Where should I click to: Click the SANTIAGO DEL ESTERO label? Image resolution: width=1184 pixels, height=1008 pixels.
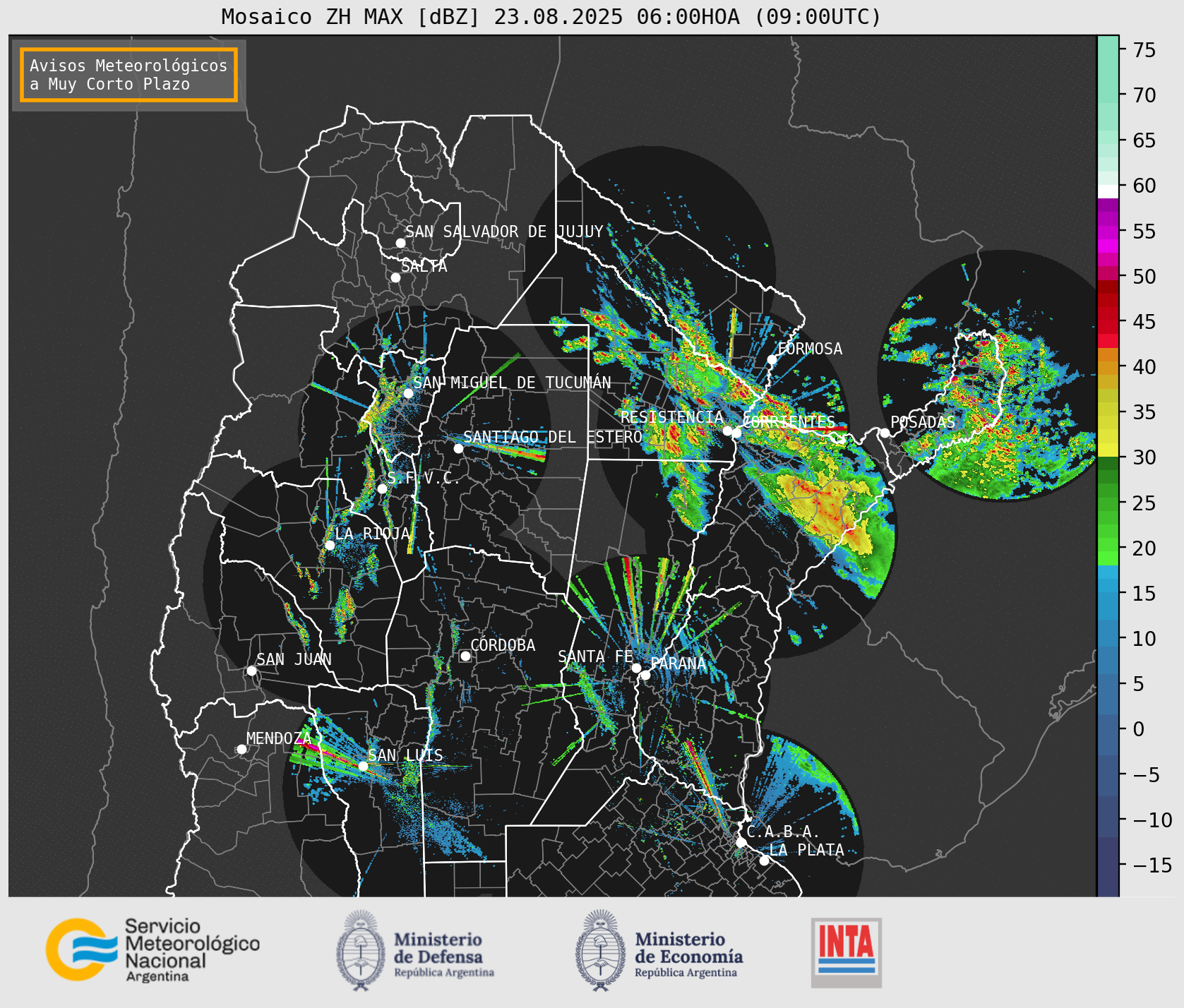coord(553,437)
